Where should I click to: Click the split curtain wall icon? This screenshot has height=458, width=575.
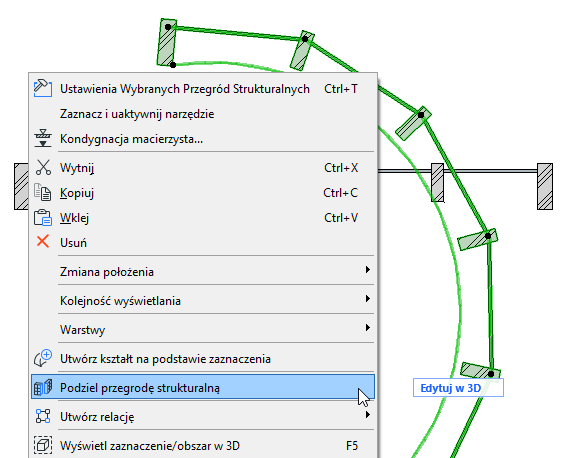43,387
